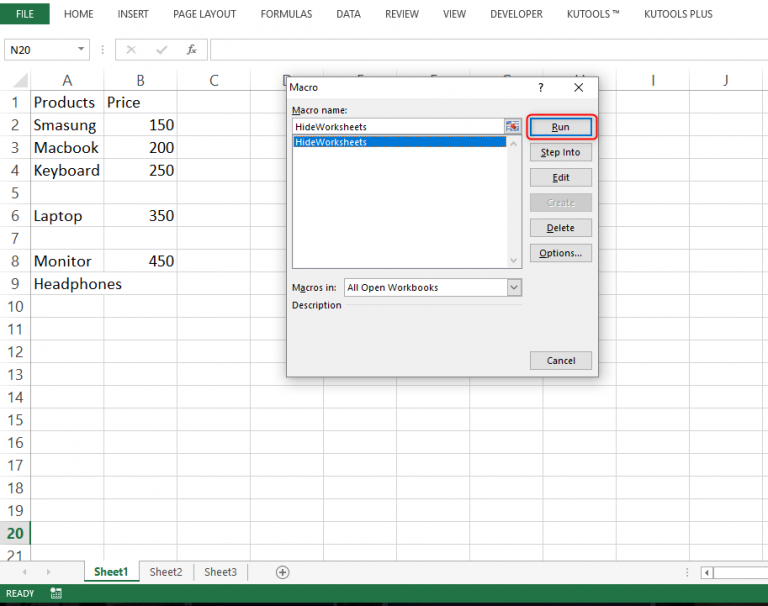The image size is (768, 606).
Task: Click the formula bar enter checkmark icon
Action: point(161,49)
